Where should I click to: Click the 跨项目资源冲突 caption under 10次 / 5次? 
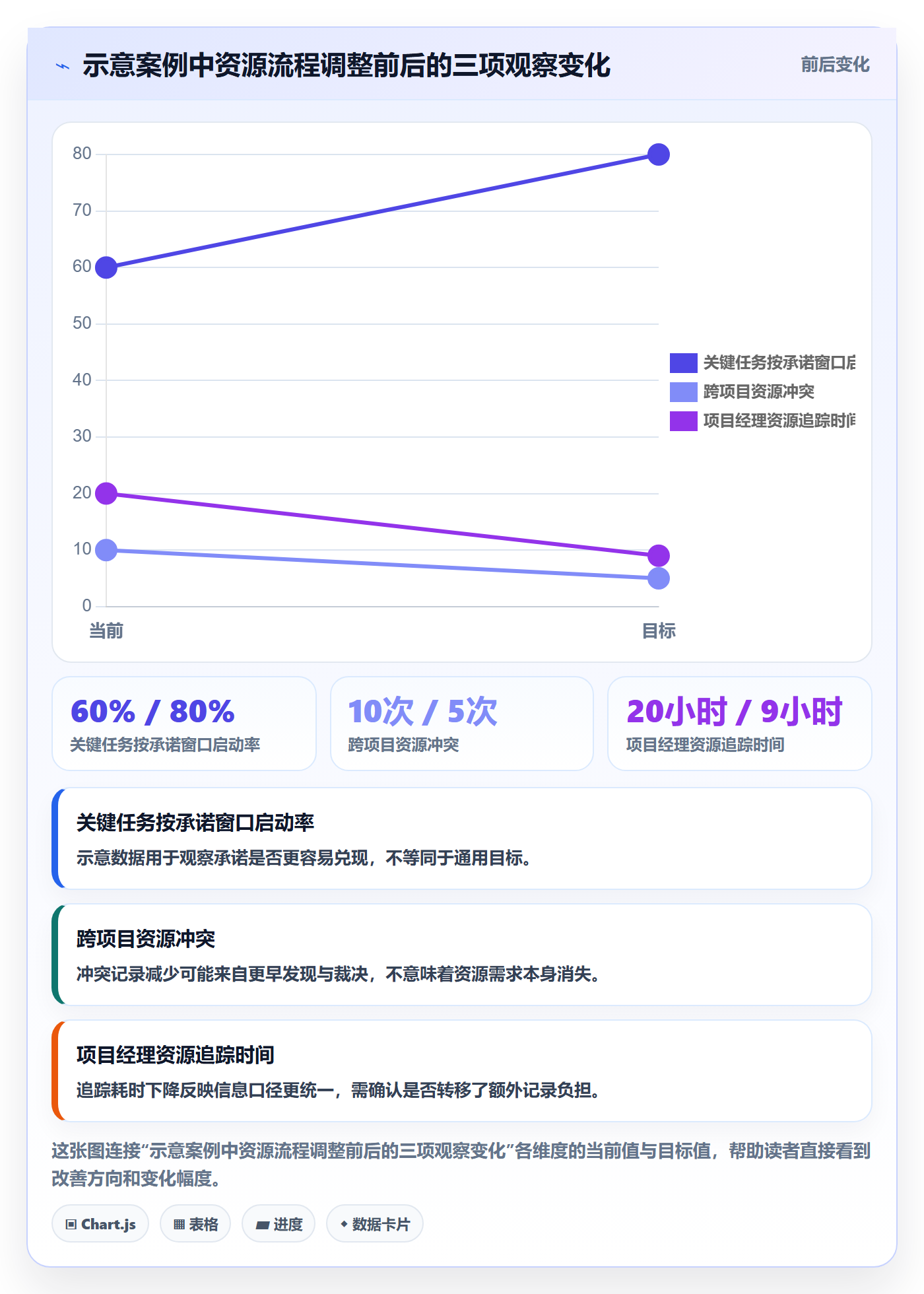[x=403, y=745]
